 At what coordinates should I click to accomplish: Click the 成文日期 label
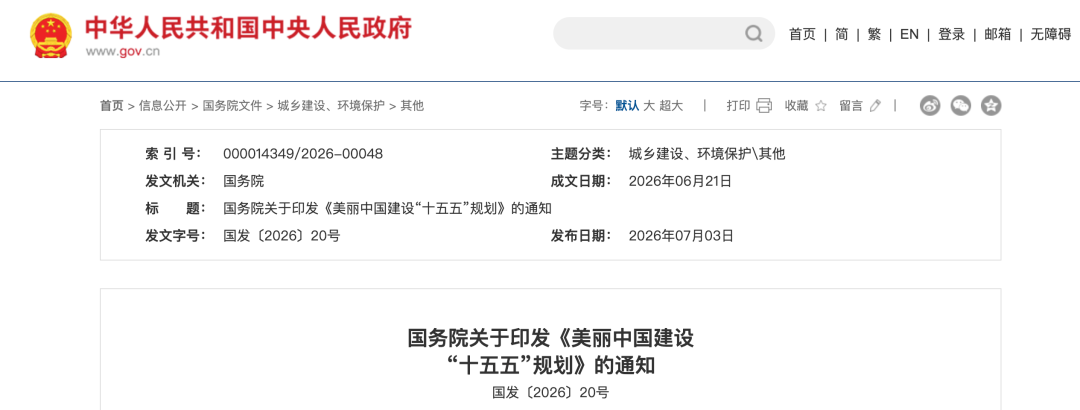(579, 181)
